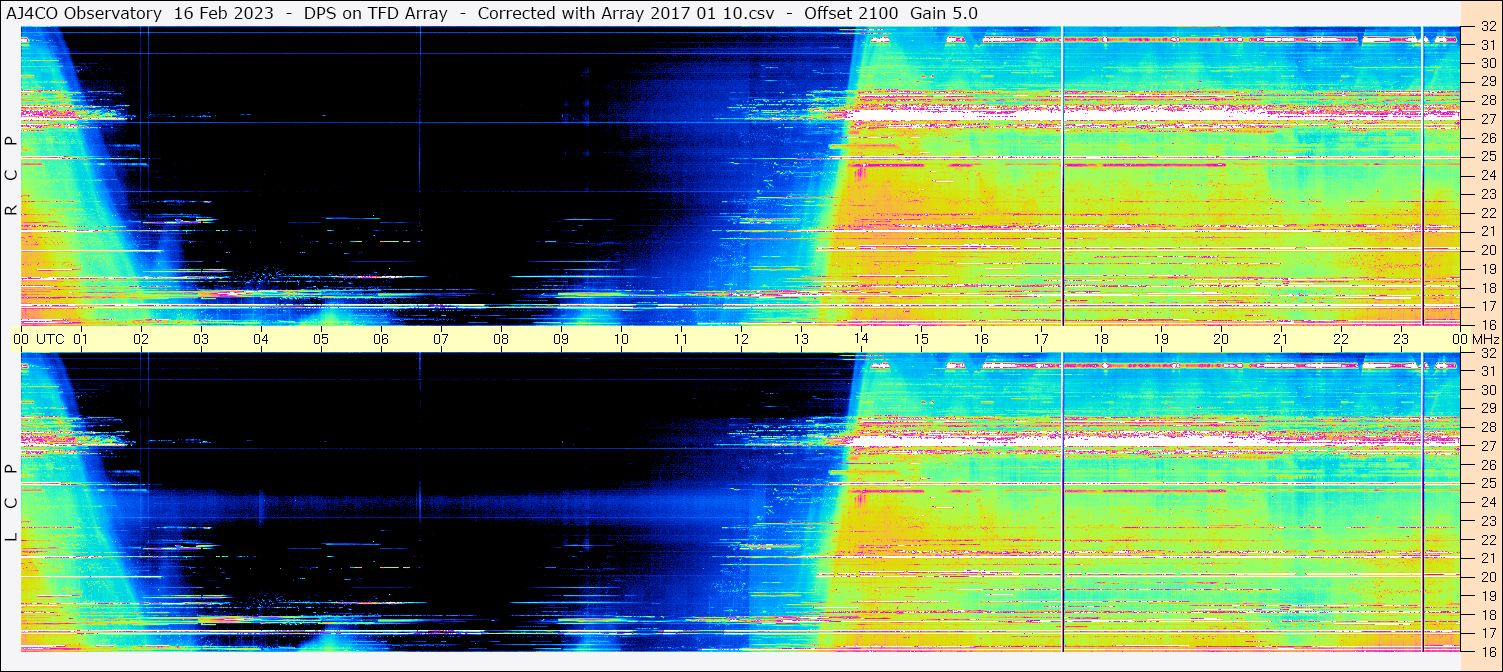Click hour label 05 on UTC time axis
This screenshot has height=672, width=1503.
pyautogui.click(x=321, y=339)
